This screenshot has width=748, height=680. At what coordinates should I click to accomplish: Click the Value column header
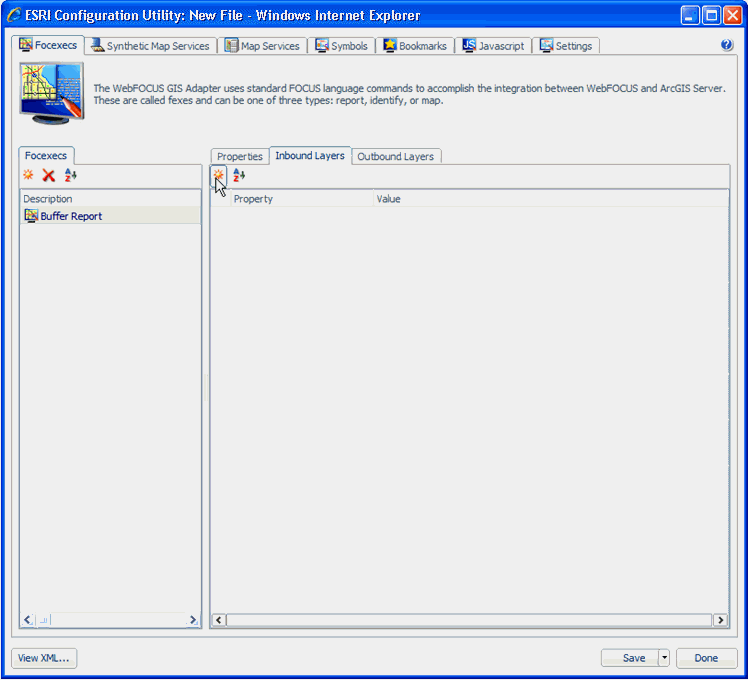pos(551,199)
